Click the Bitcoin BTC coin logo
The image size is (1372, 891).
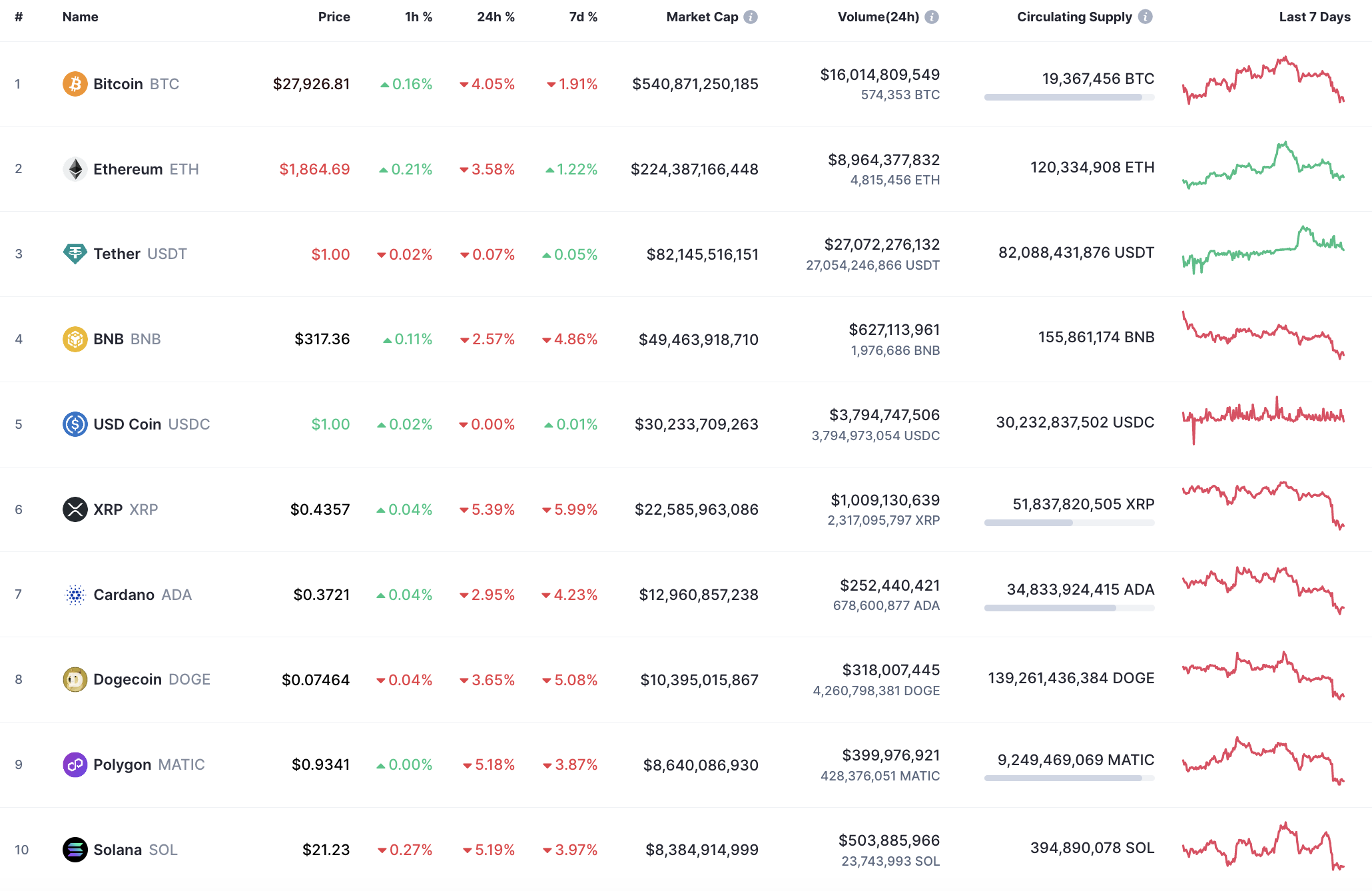75,84
